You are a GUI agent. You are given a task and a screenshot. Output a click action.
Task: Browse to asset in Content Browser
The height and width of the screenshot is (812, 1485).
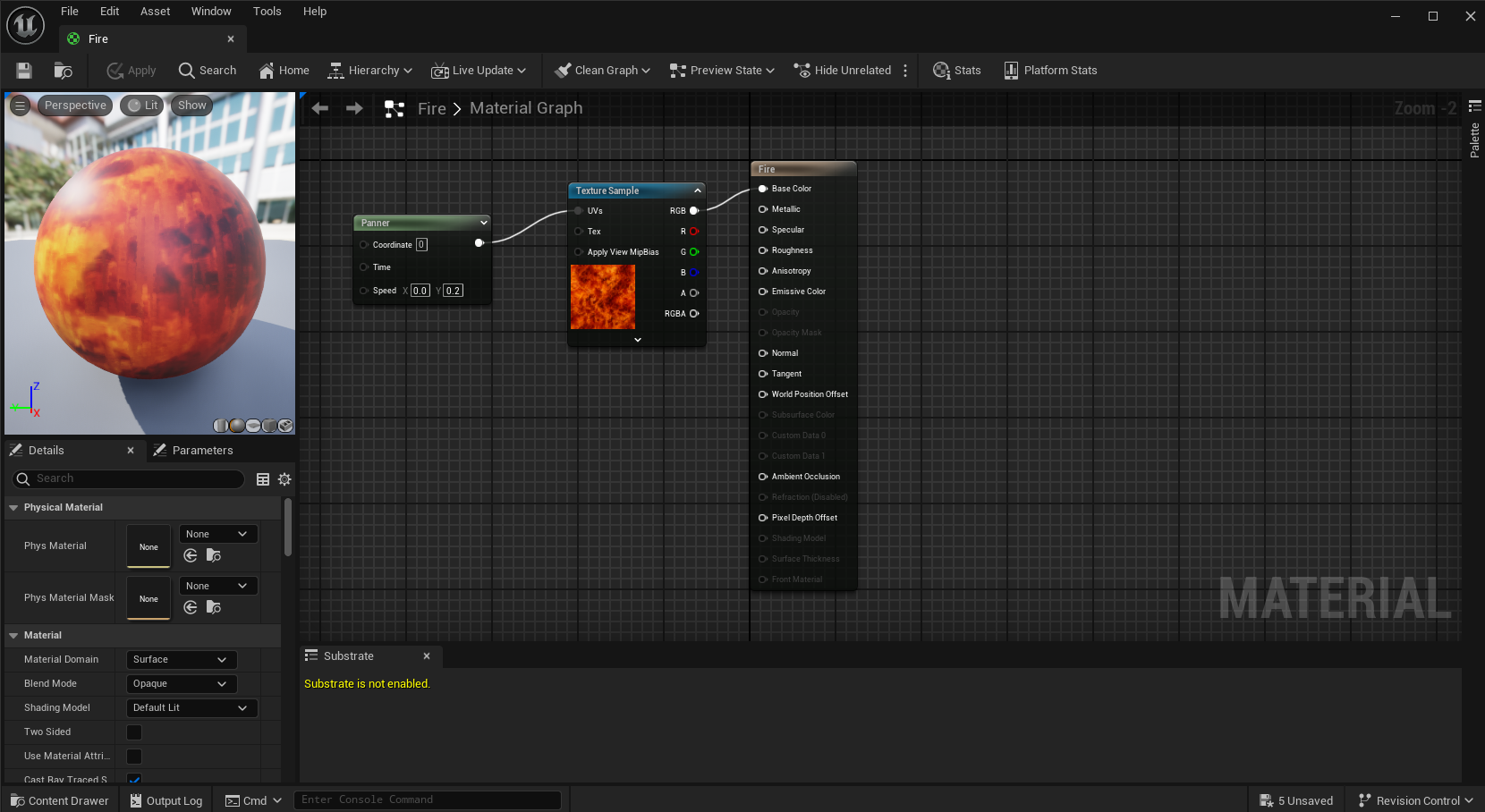(x=63, y=71)
